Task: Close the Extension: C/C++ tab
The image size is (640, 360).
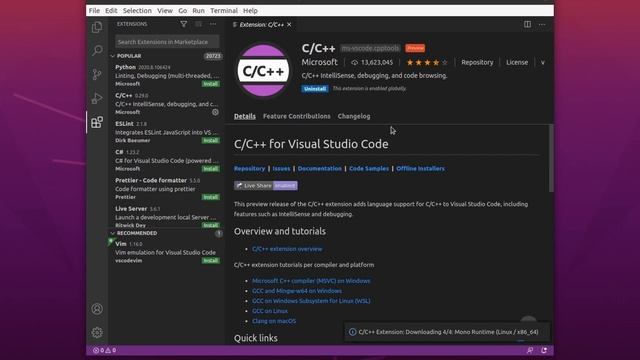Action: coord(289,24)
